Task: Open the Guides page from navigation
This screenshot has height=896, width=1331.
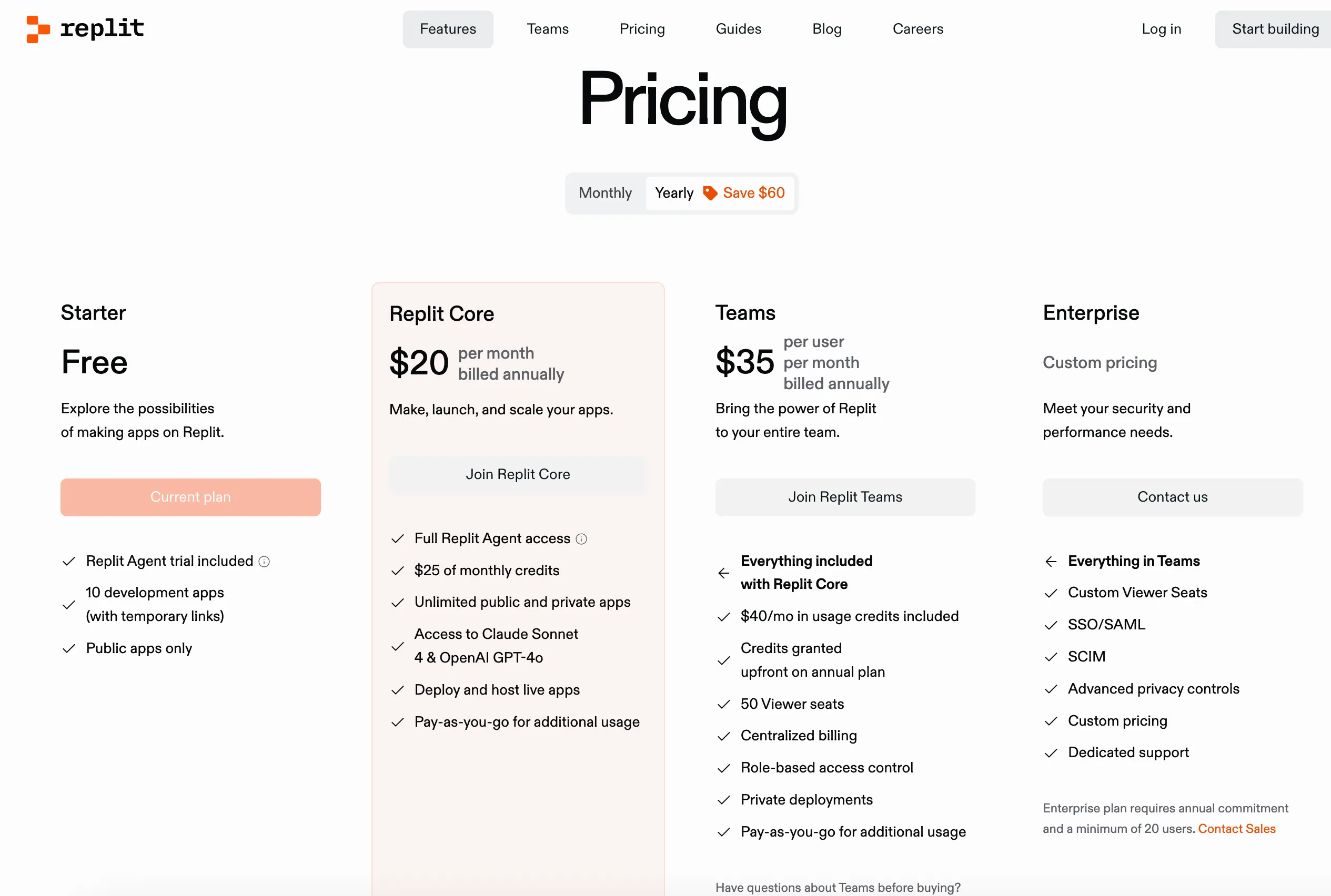Action: 738,28
